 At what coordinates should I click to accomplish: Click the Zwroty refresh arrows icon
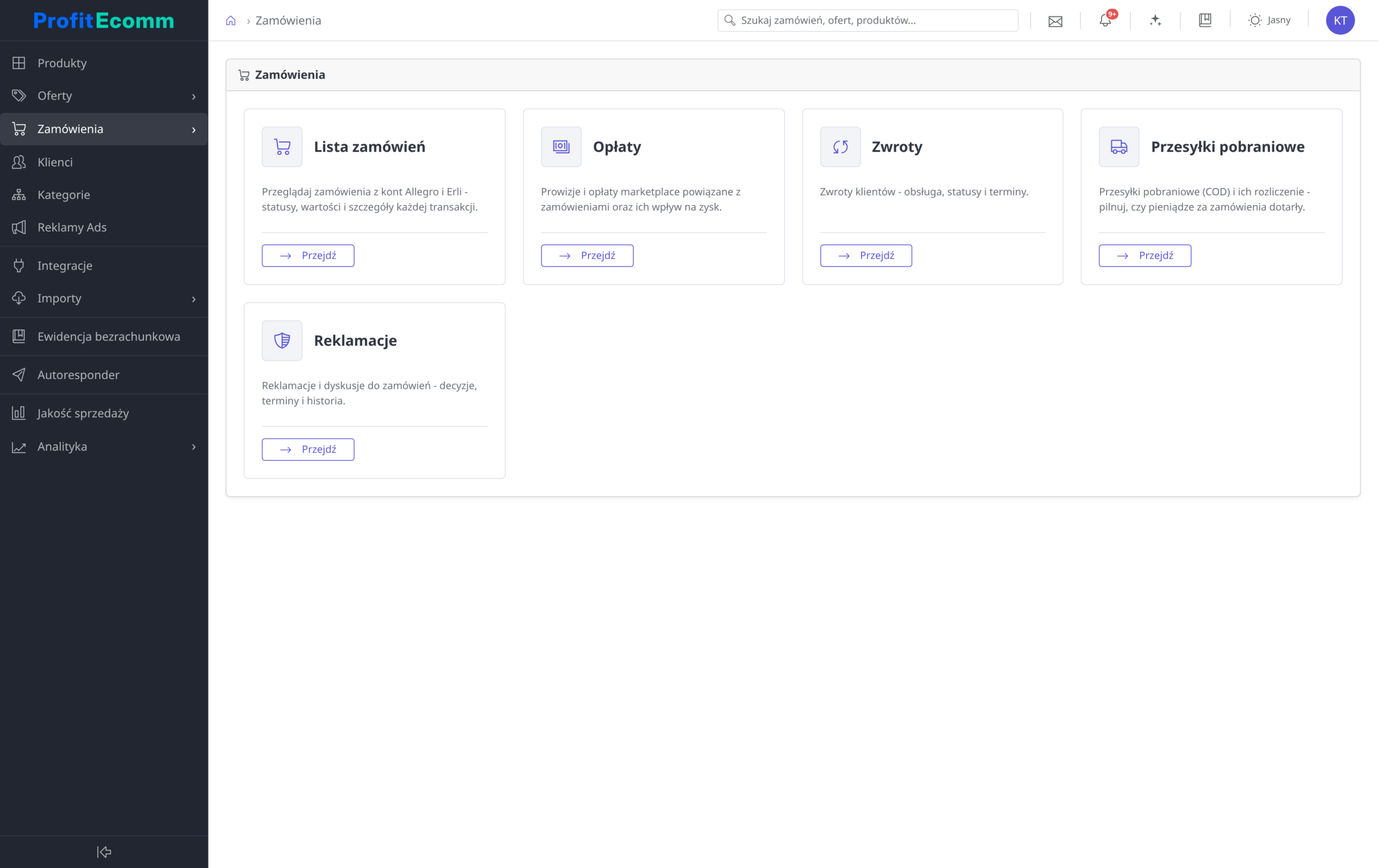point(840,147)
